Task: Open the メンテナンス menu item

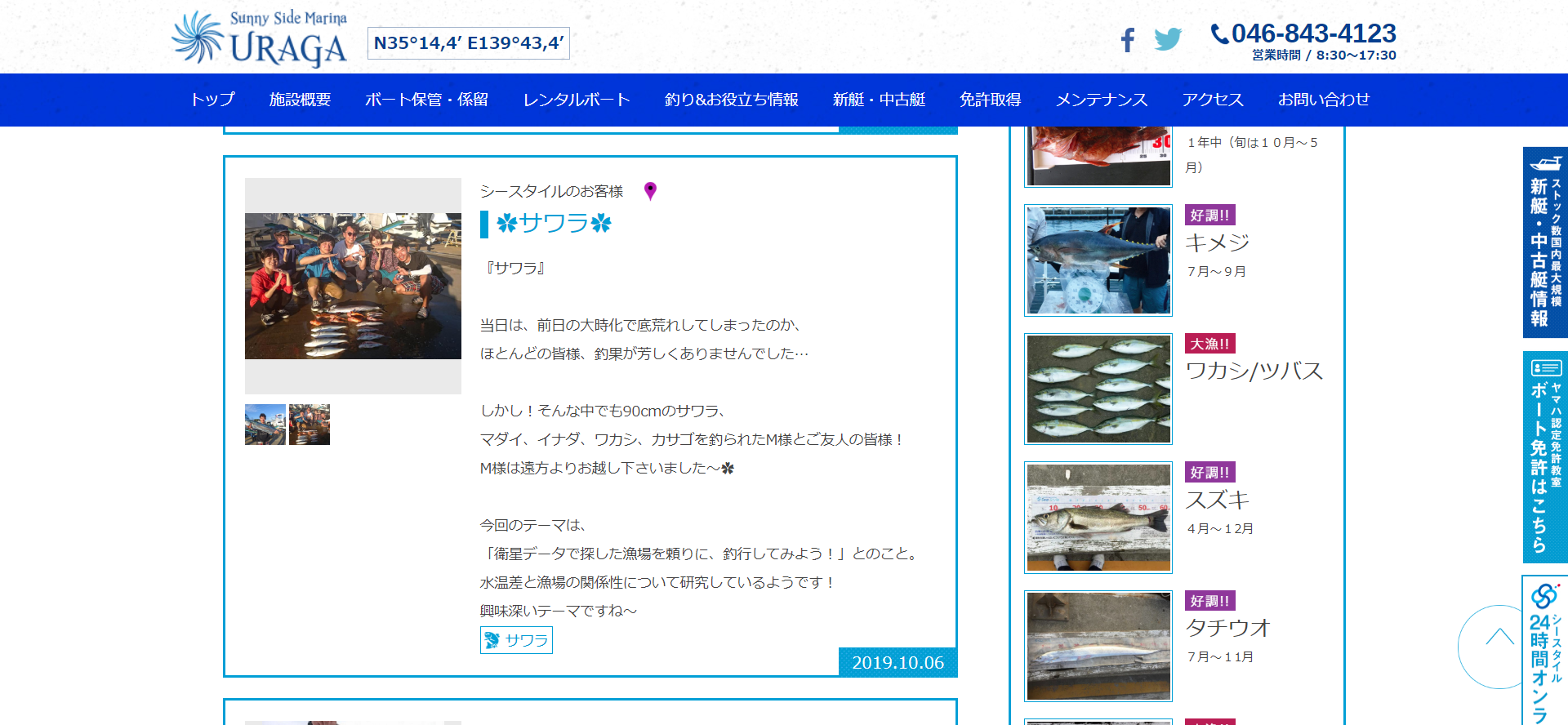Action: [x=1102, y=100]
